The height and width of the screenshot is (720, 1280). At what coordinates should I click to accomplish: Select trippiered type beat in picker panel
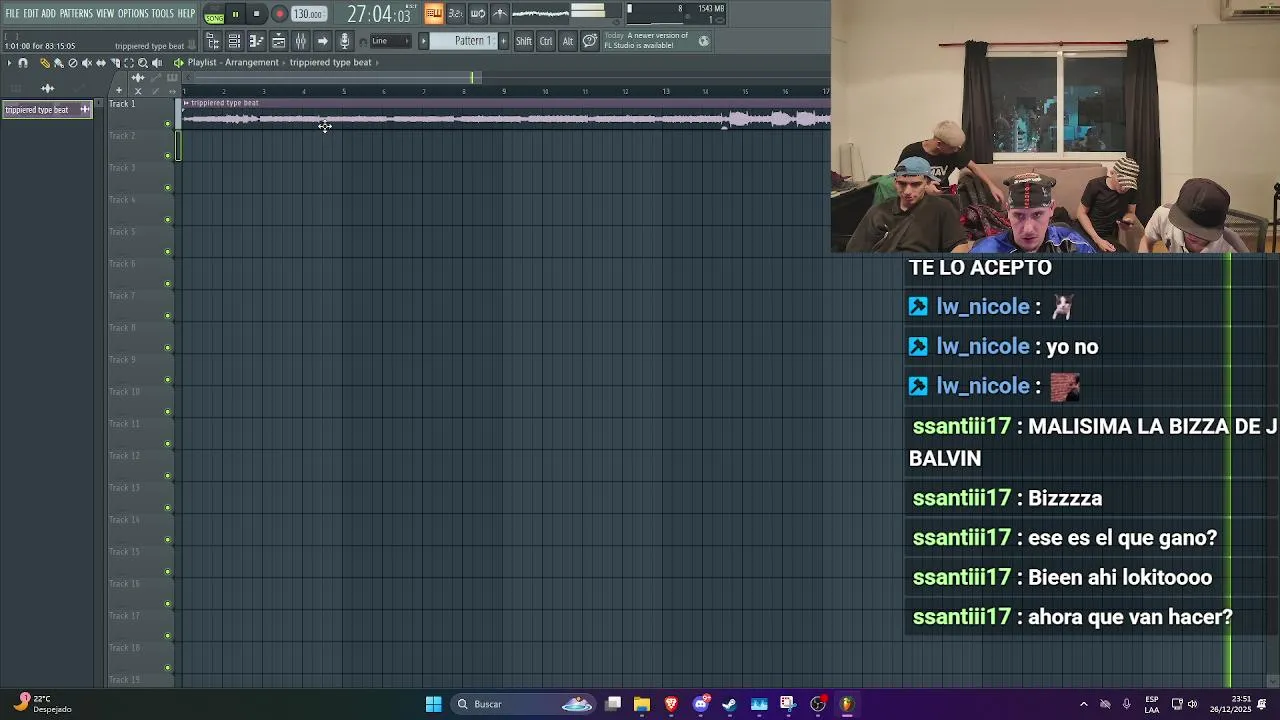point(46,110)
